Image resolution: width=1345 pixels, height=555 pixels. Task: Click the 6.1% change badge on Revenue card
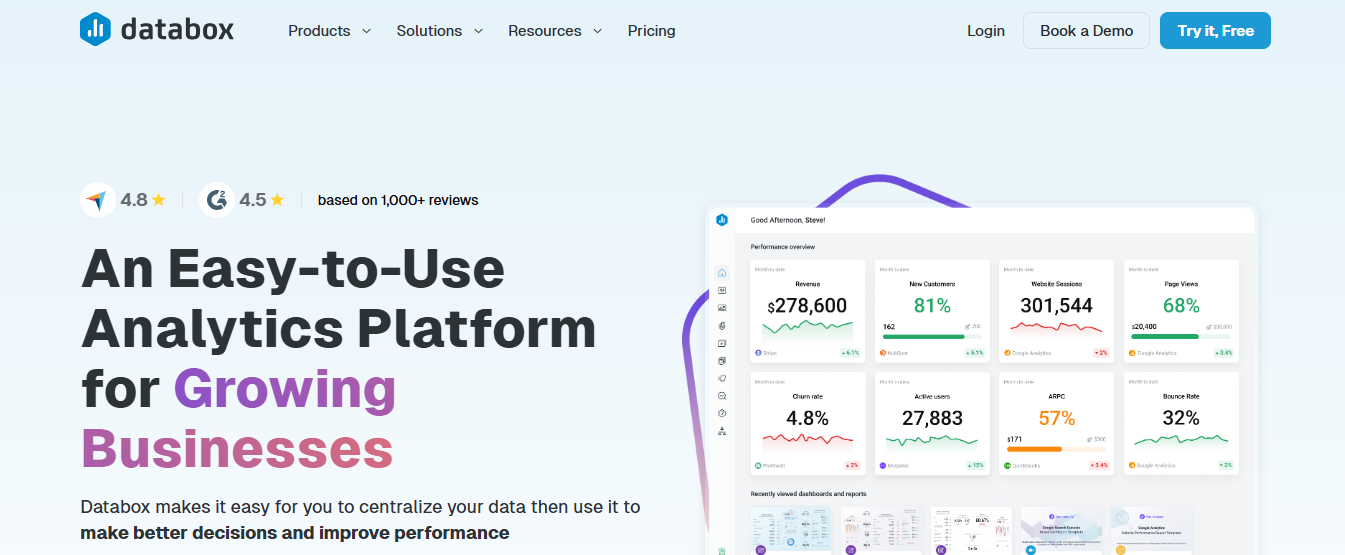pos(850,353)
